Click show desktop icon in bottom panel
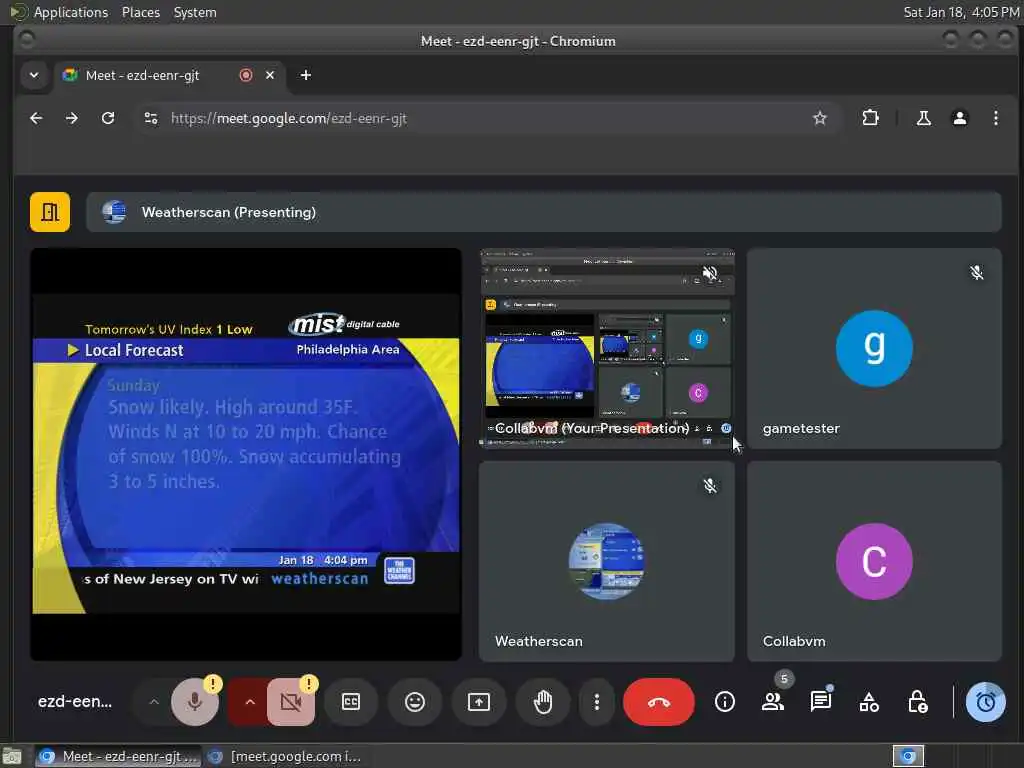 pyautogui.click(x=12, y=756)
